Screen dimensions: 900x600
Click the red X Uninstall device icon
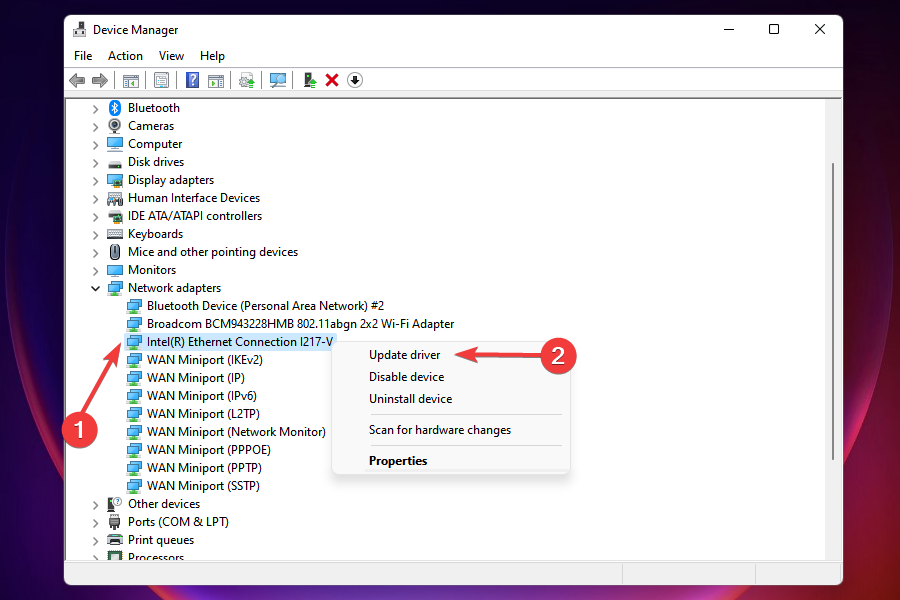pyautogui.click(x=332, y=80)
